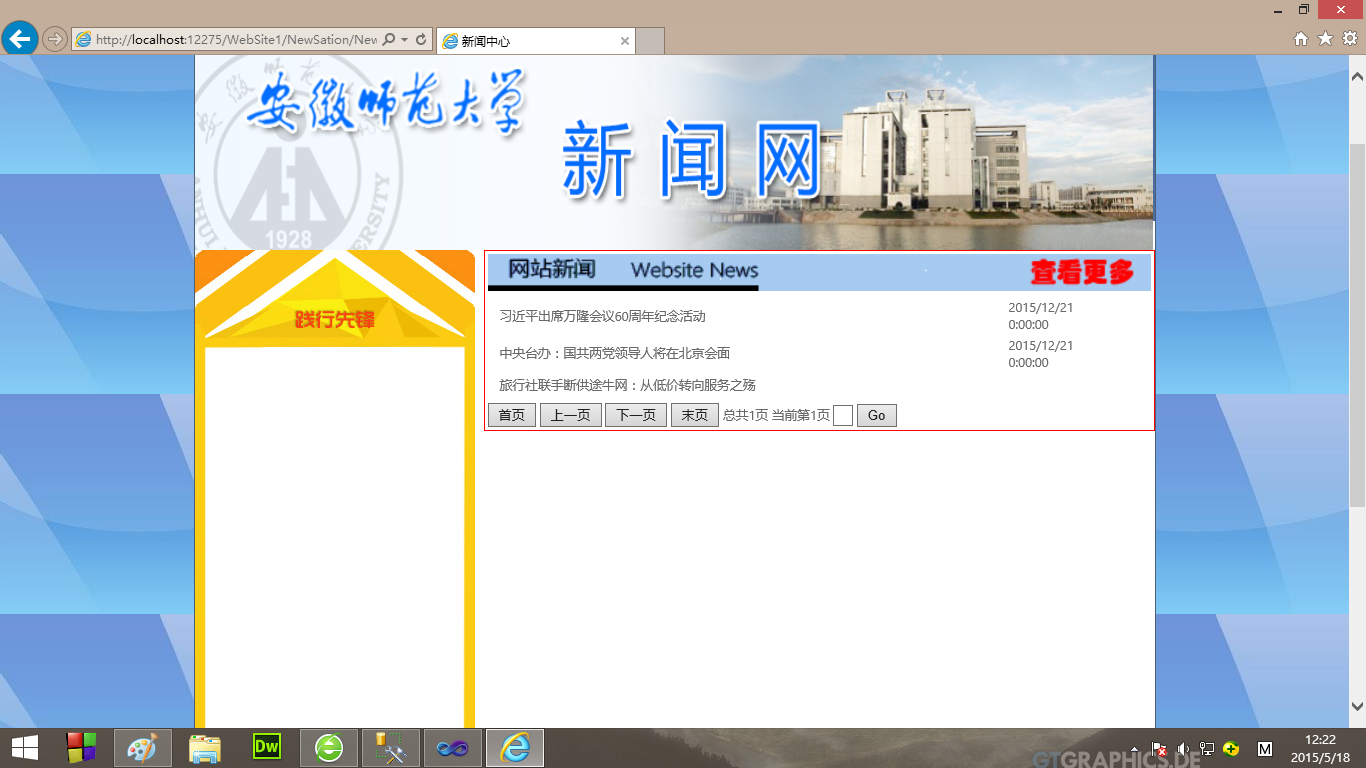Viewport: 1366px width, 768px height.
Task: Click the search magnifier in the address bar
Action: (389, 40)
